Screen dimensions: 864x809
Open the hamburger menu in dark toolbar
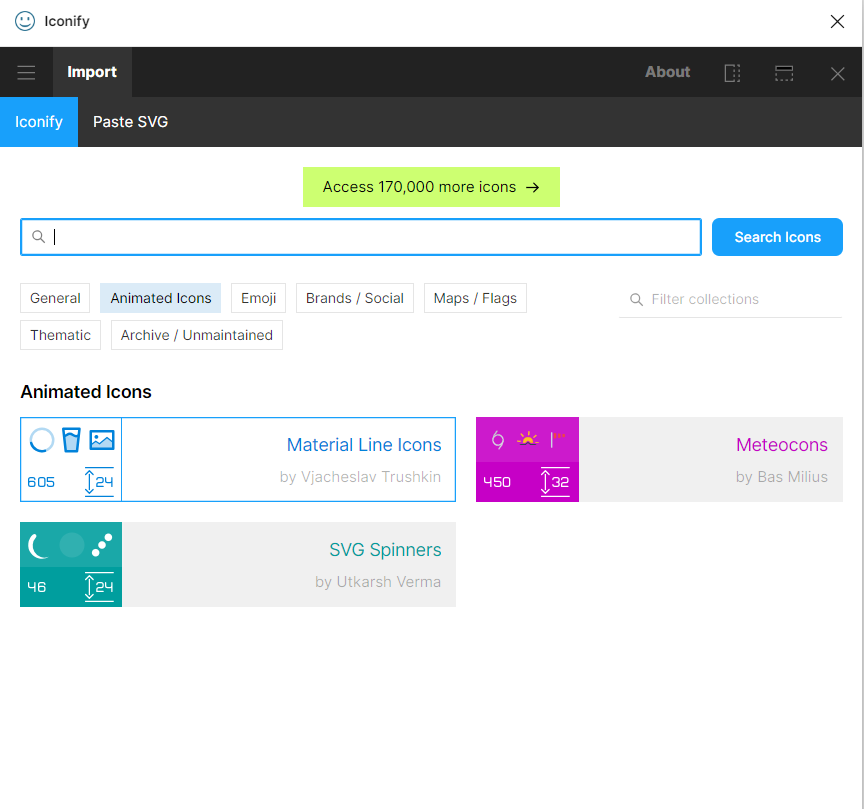pyautogui.click(x=26, y=72)
